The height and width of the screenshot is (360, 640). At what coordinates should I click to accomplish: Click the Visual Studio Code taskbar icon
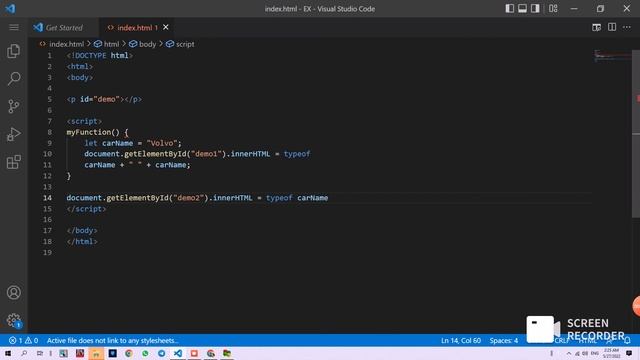tap(178, 353)
